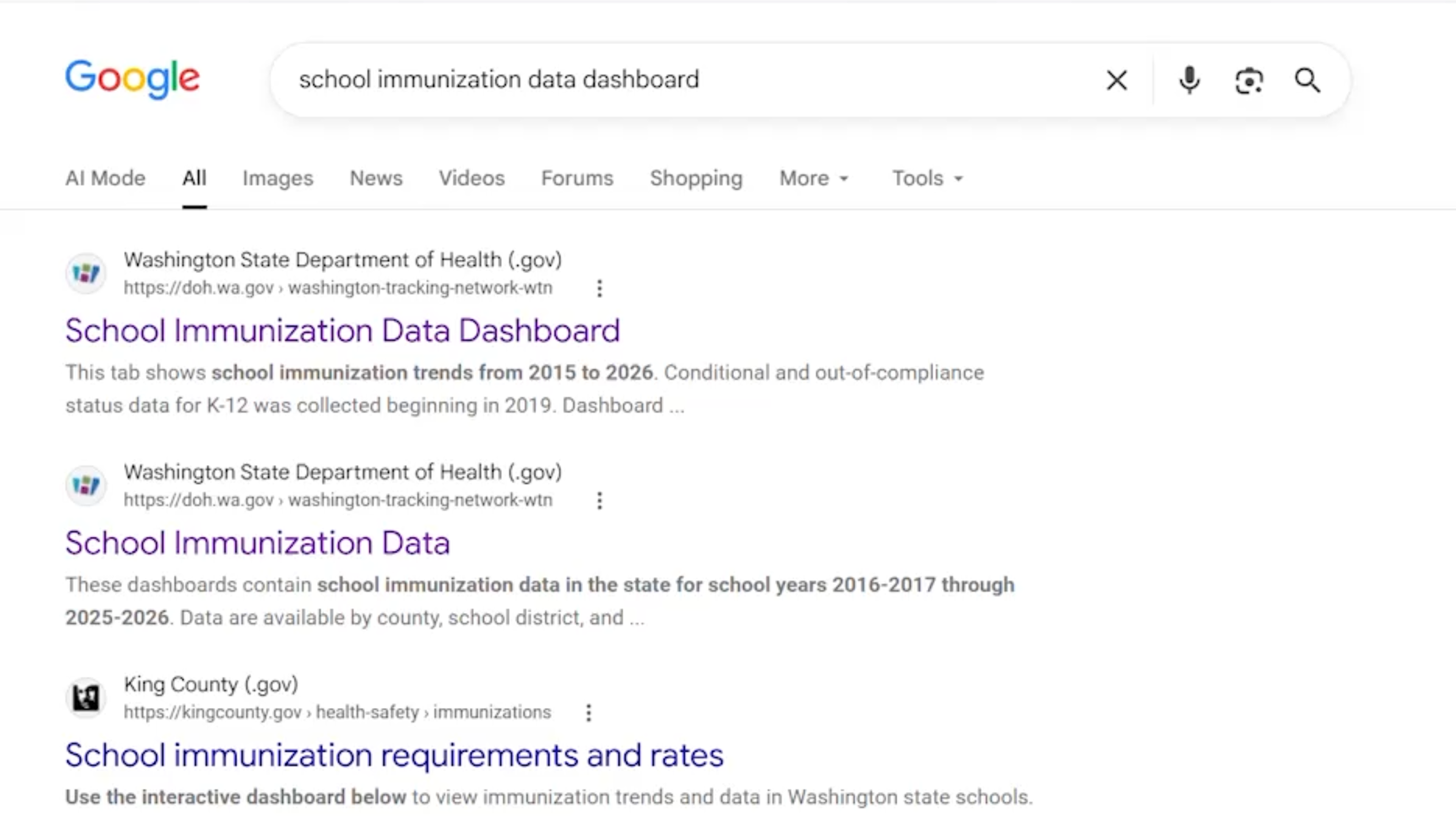This screenshot has height=819, width=1456.
Task: Expand the Tools dropdown
Action: tap(927, 178)
